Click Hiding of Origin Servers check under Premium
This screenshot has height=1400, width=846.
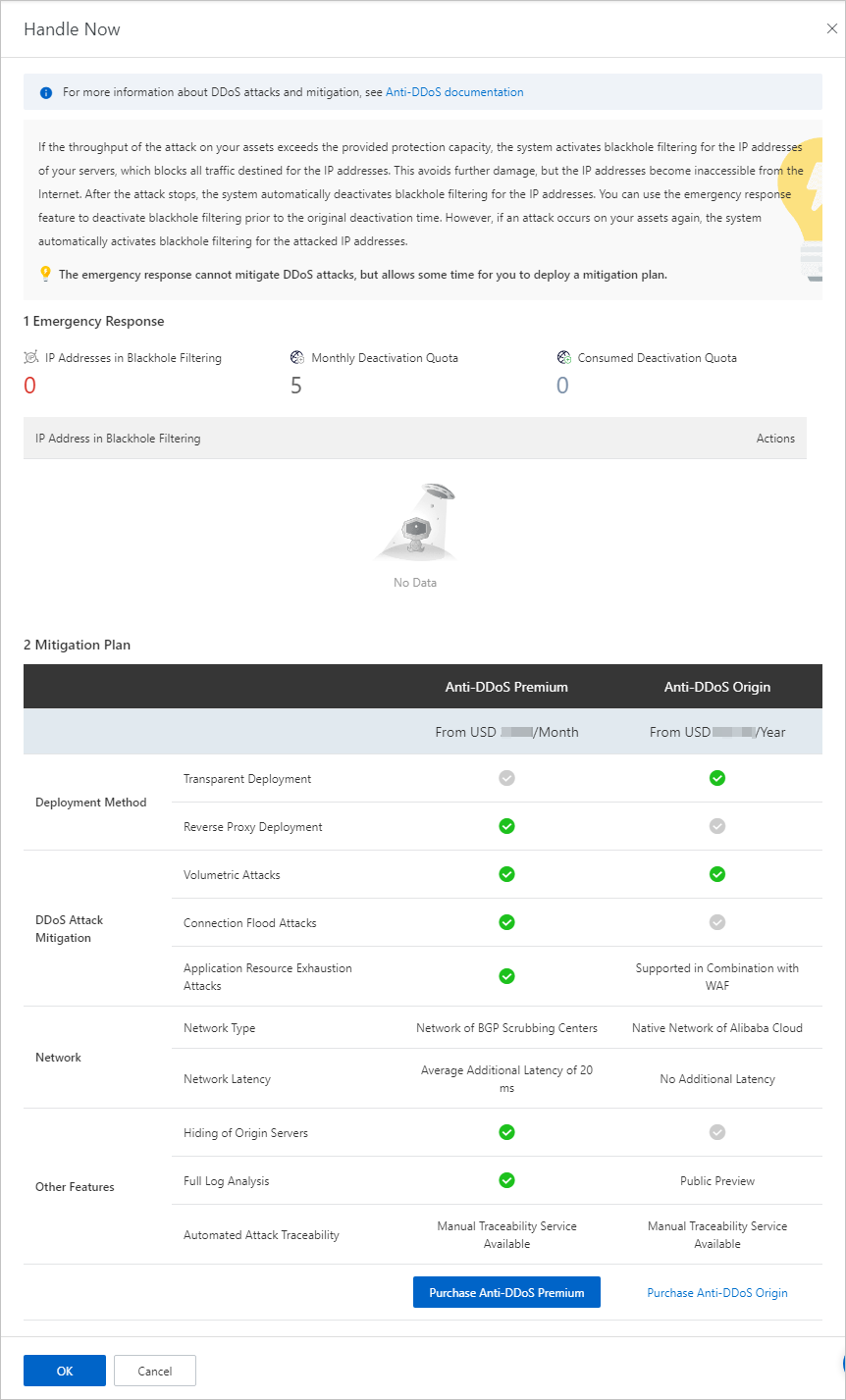tap(506, 1132)
